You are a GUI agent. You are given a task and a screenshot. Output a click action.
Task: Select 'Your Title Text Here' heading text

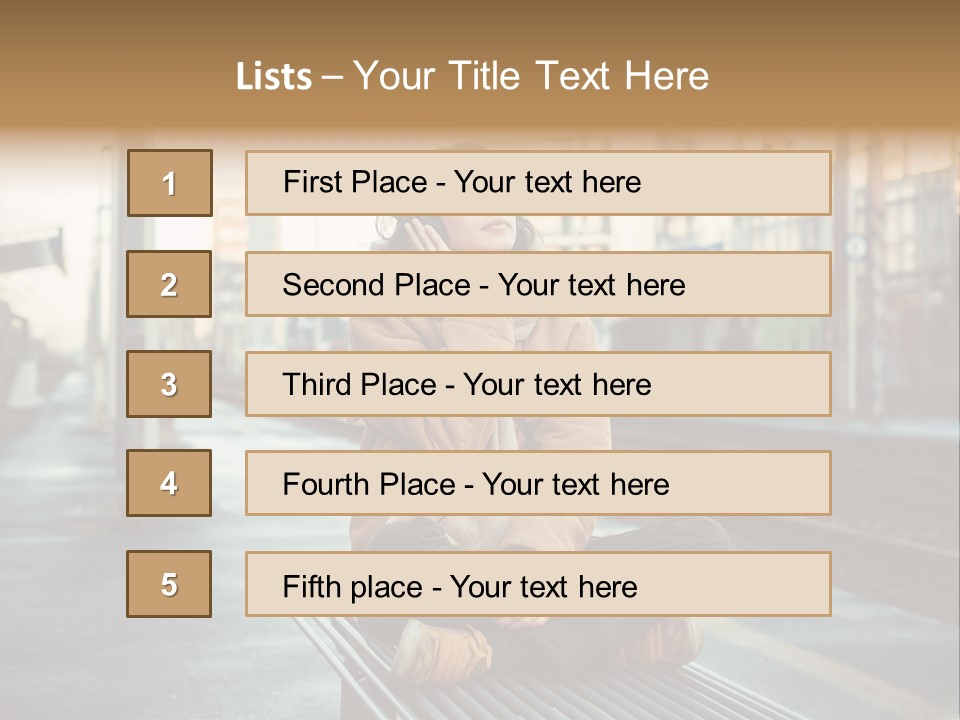point(531,76)
